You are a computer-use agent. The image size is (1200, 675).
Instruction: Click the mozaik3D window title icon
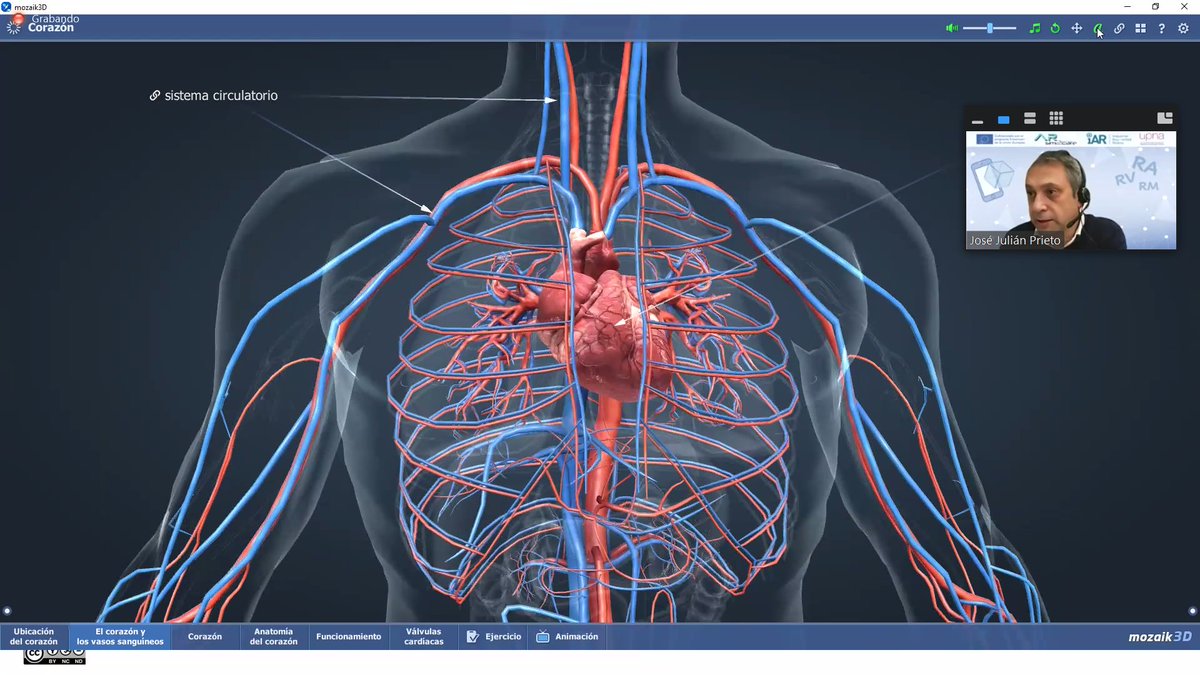(x=6, y=6)
